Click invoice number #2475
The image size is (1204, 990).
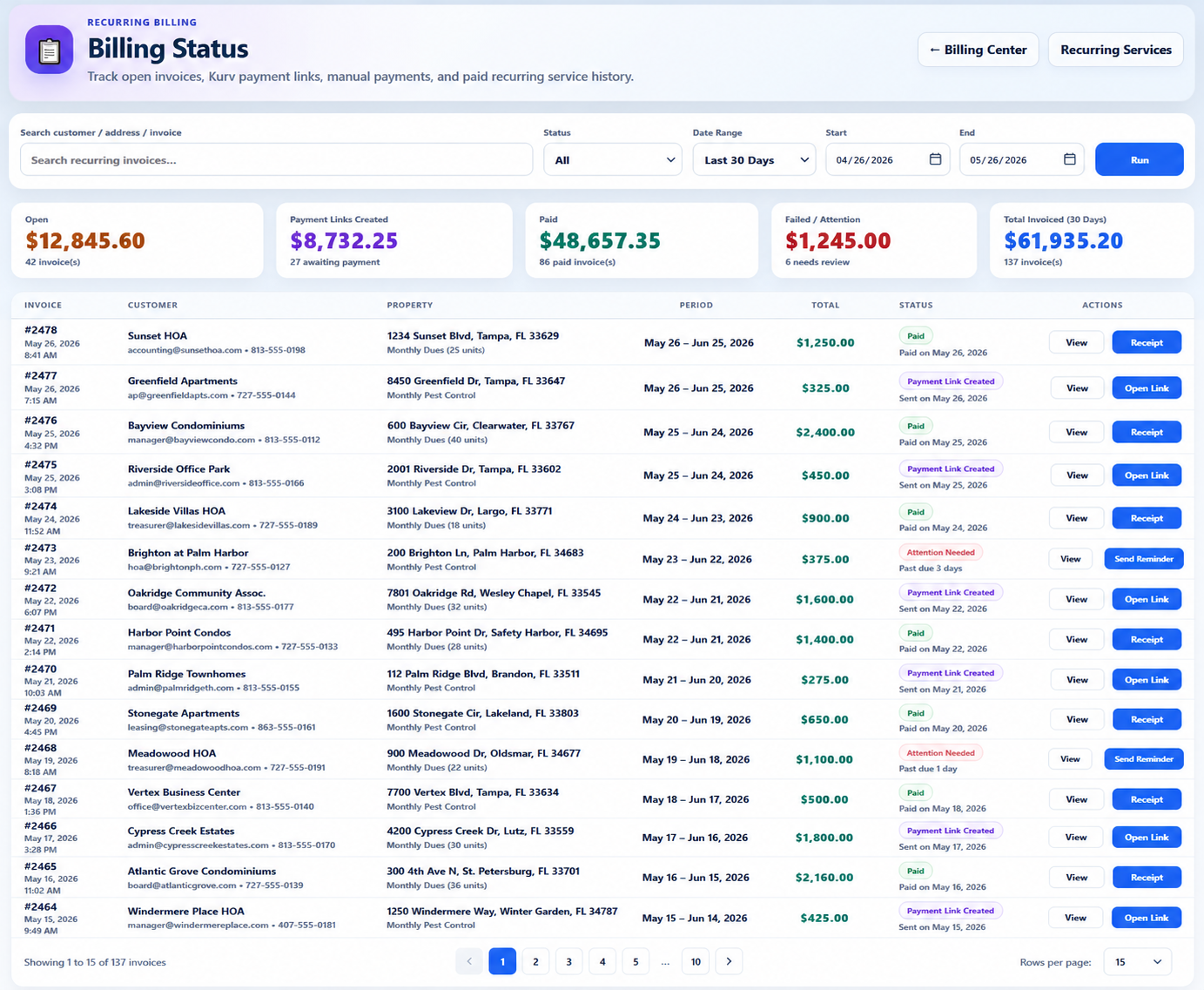pos(41,465)
